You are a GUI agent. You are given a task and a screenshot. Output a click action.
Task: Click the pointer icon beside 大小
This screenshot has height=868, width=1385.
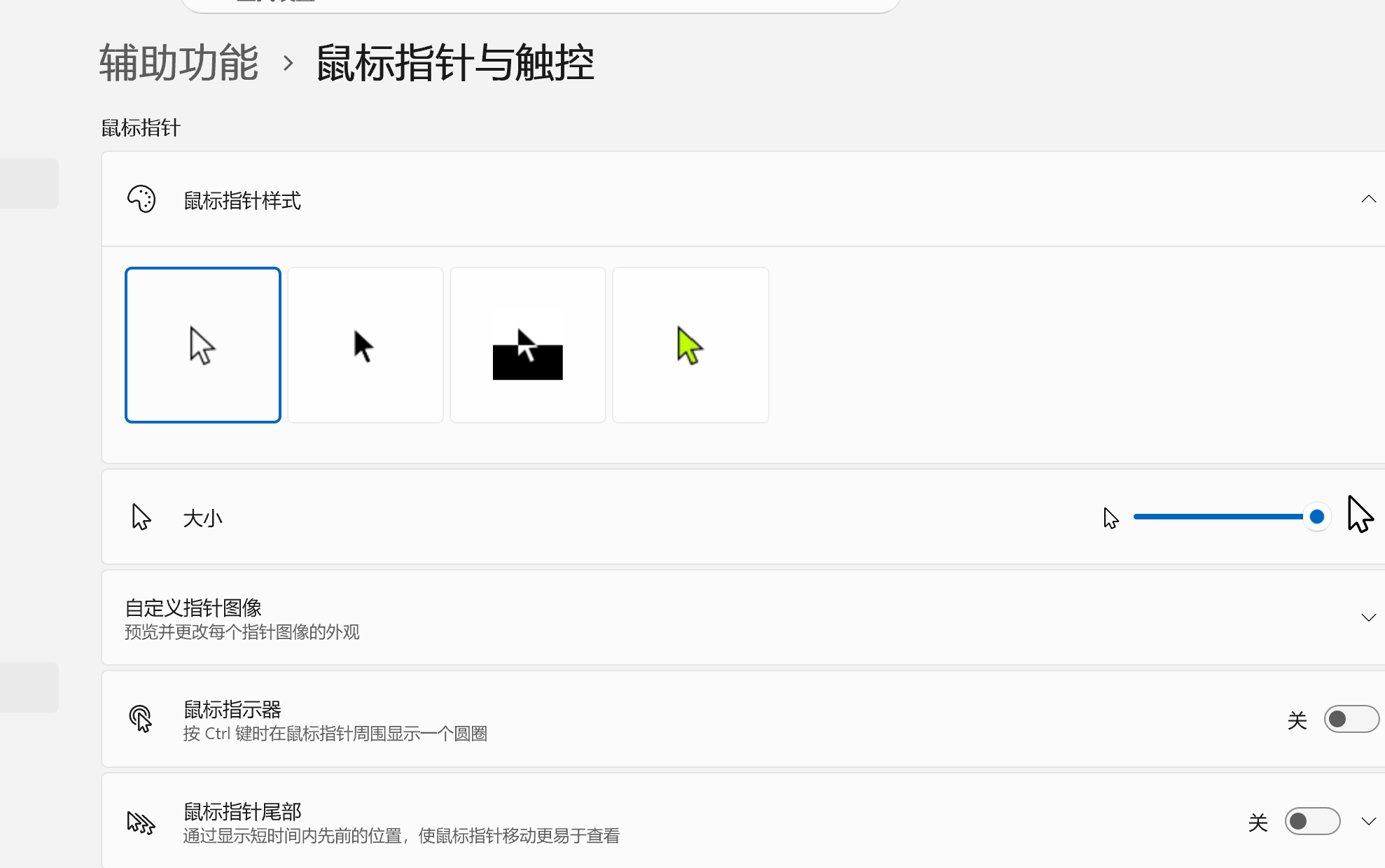point(141,517)
